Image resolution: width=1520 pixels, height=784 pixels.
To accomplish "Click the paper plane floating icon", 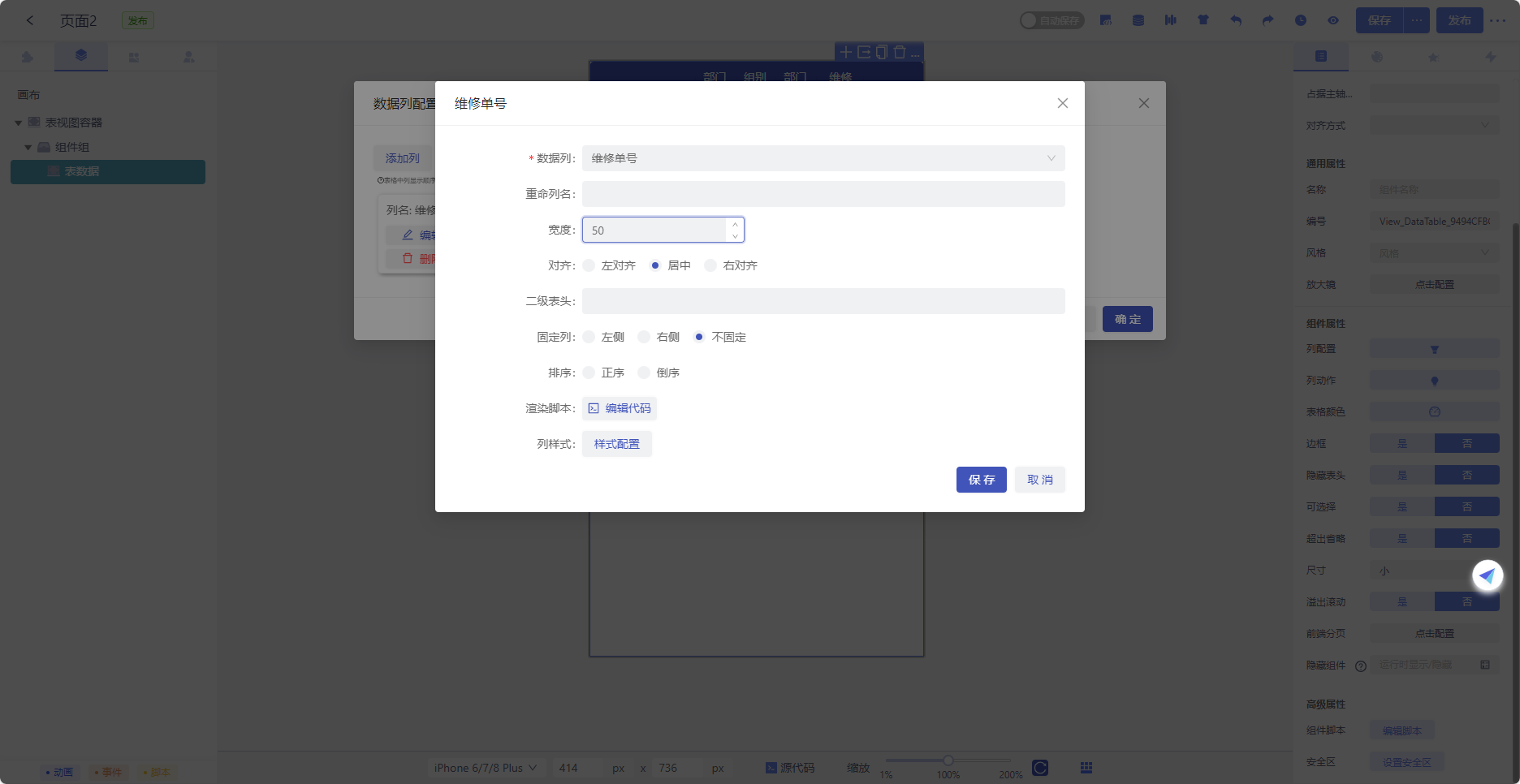I will pos(1488,575).
